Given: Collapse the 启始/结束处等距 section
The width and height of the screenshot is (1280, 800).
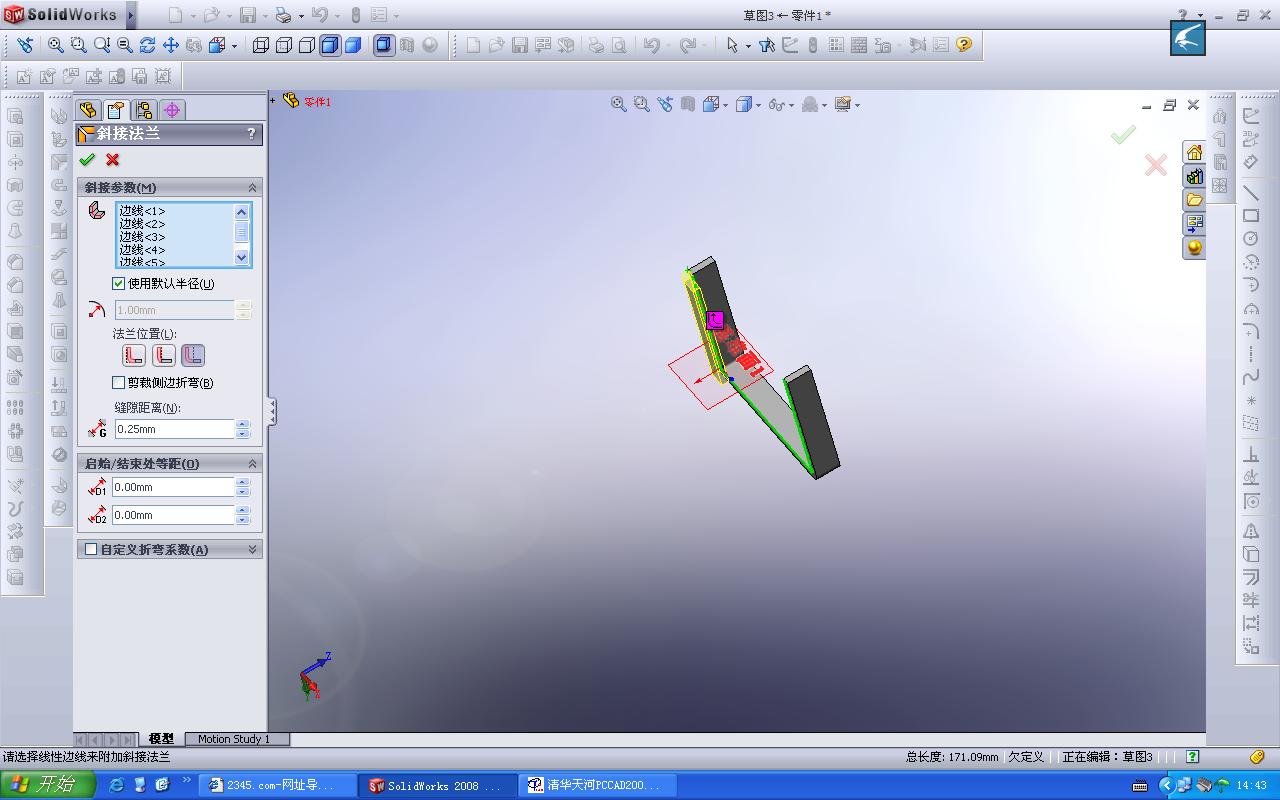Looking at the screenshot, I should (x=252, y=463).
